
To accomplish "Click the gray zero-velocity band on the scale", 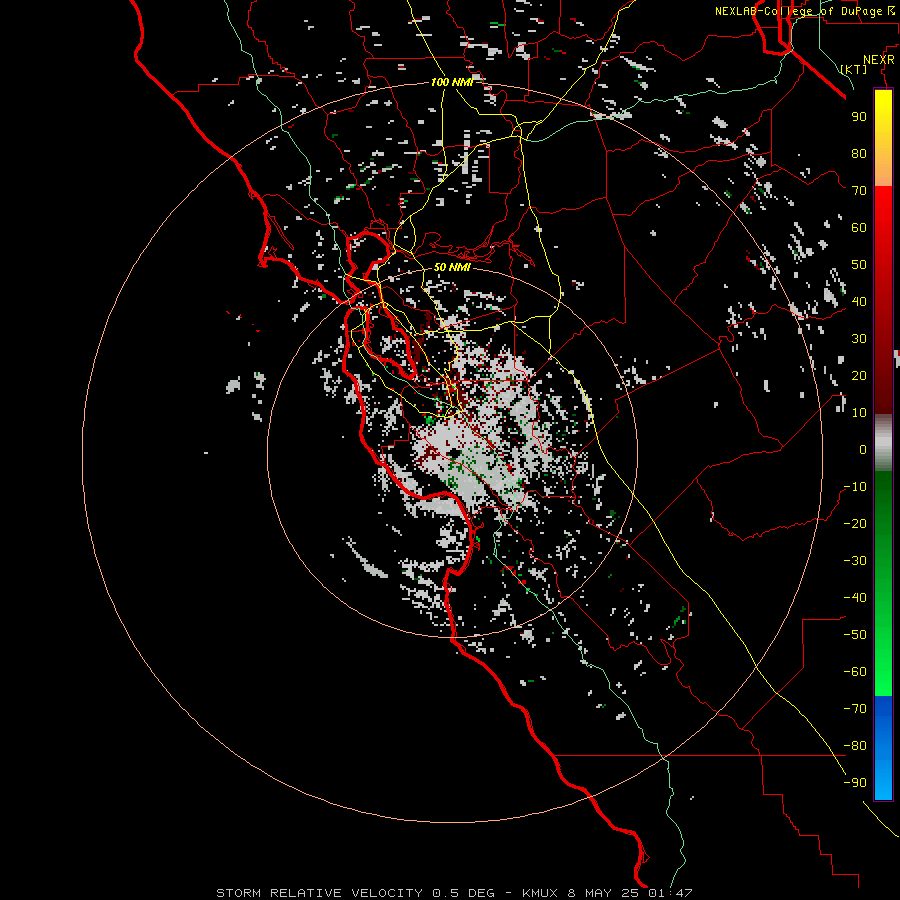I will click(x=883, y=444).
